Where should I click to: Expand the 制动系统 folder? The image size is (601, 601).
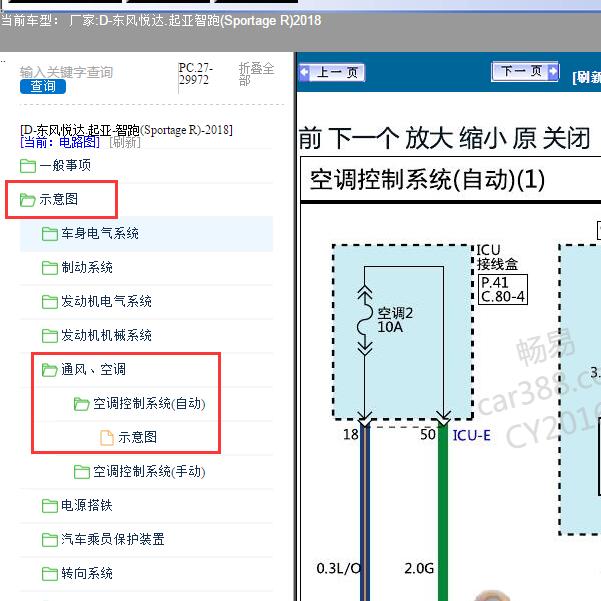(x=87, y=268)
